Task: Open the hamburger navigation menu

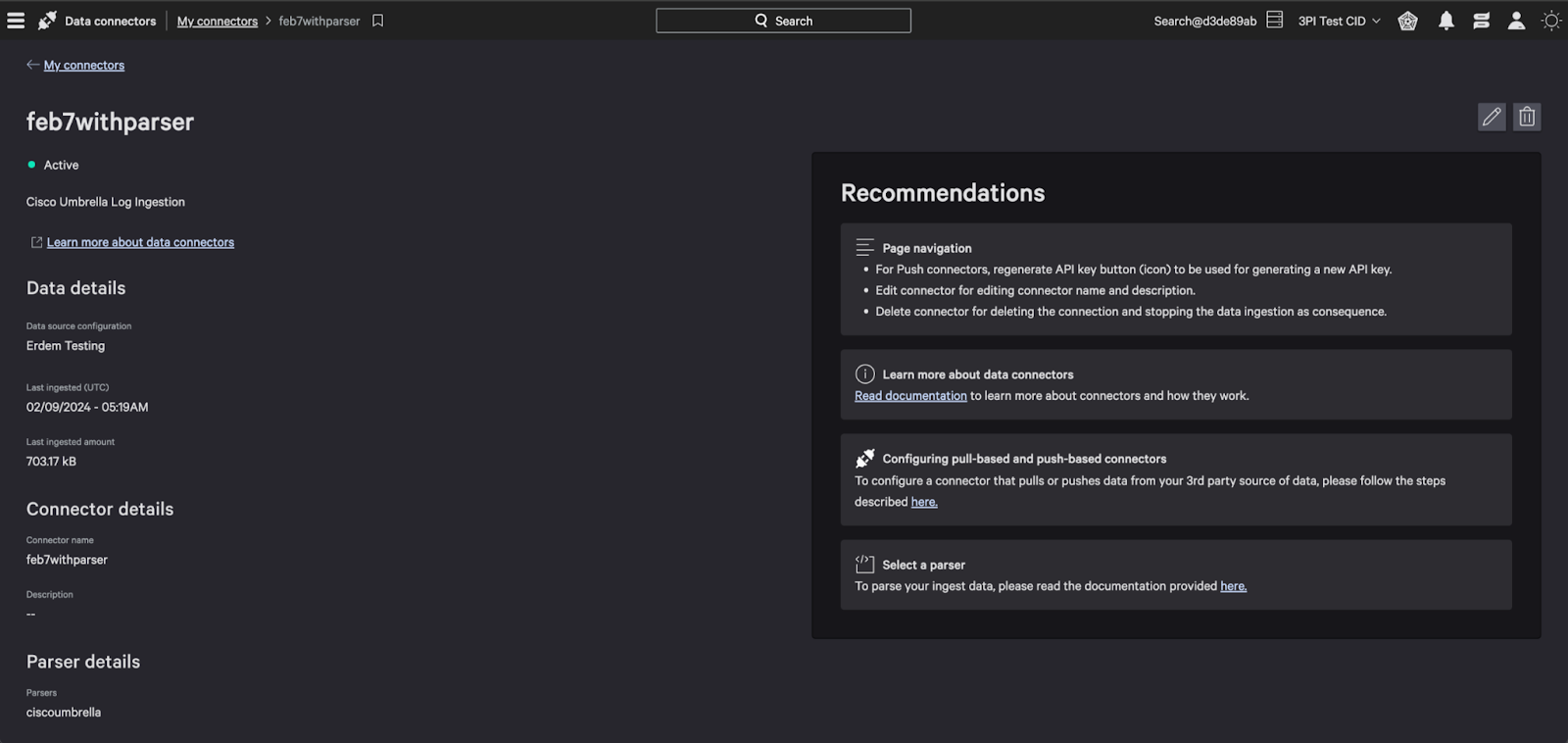Action: 16,21
